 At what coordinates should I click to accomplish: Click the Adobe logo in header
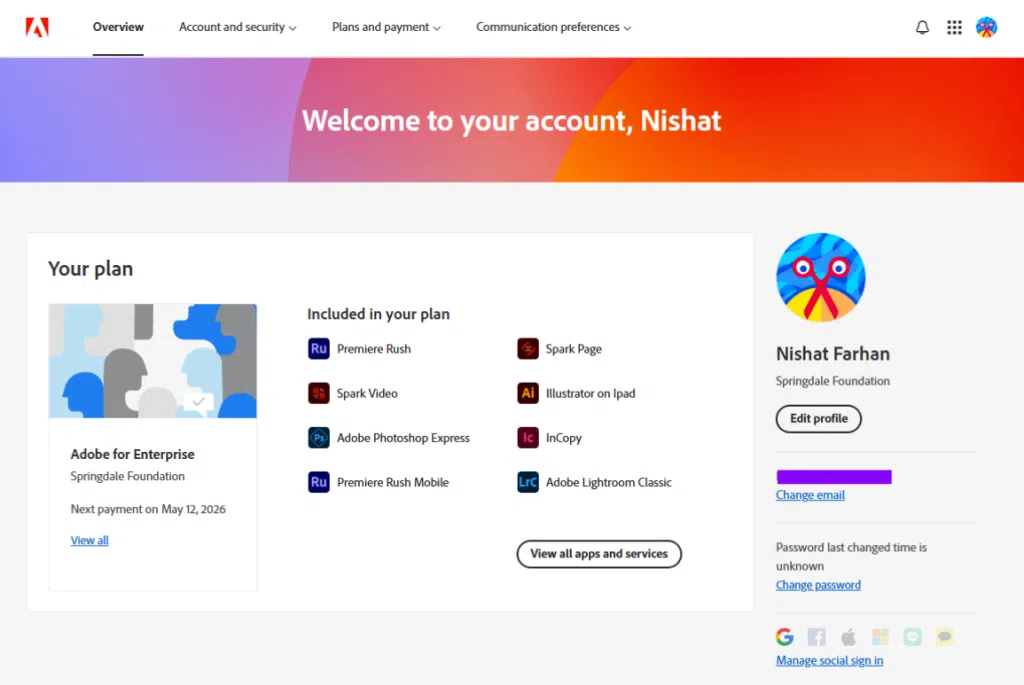(37, 28)
